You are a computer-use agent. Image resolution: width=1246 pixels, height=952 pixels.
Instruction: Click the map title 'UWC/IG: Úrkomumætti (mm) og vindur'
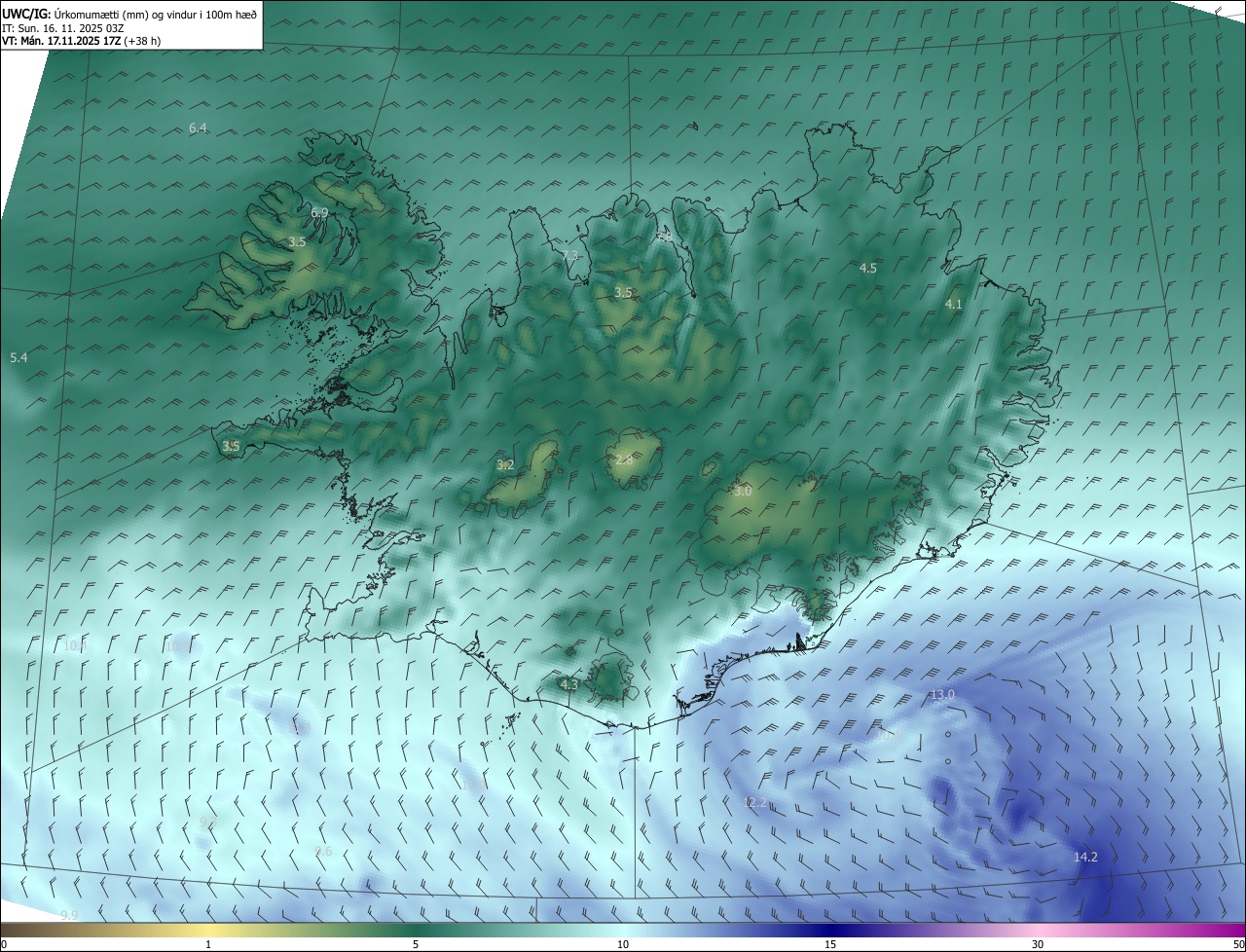[x=128, y=15]
